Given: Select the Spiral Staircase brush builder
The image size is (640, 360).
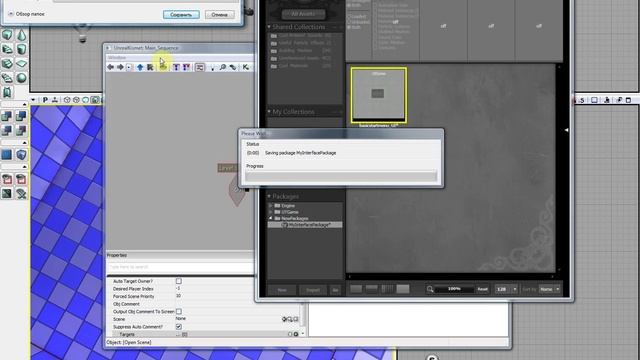Looking at the screenshot, I should pyautogui.click(x=7, y=78).
